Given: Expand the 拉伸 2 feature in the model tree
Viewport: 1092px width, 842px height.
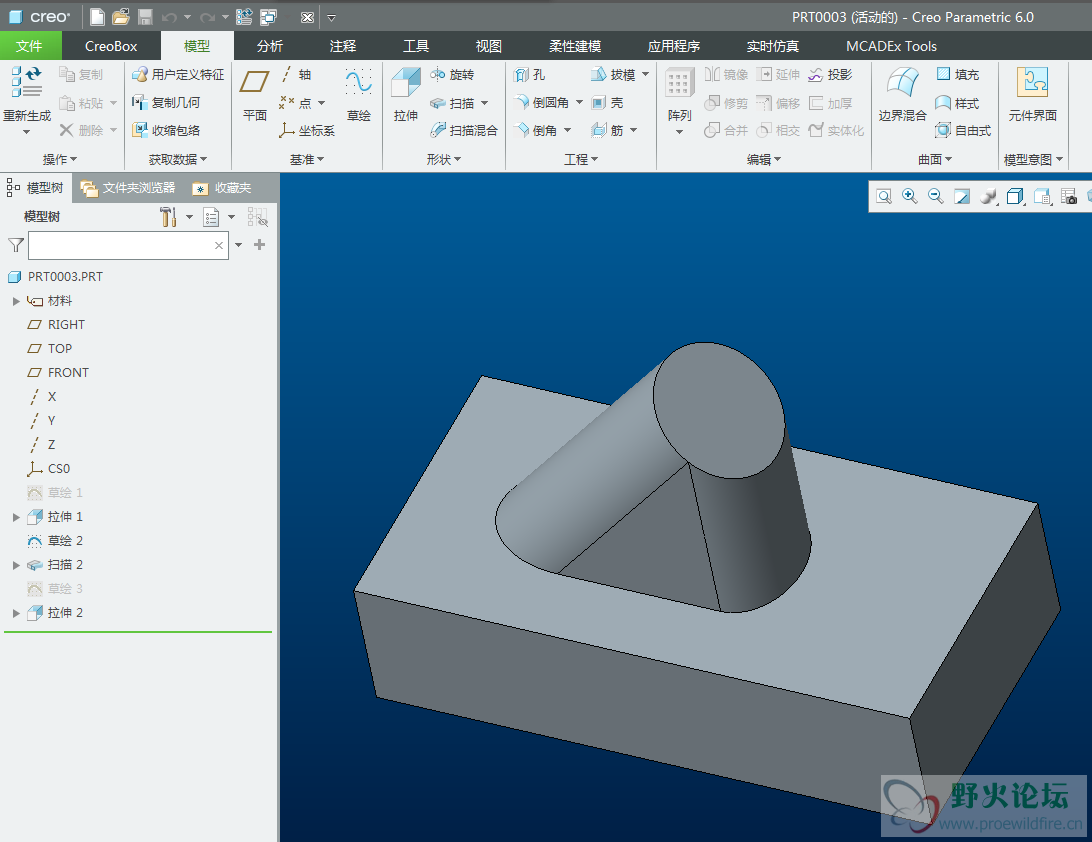Looking at the screenshot, I should coord(16,613).
